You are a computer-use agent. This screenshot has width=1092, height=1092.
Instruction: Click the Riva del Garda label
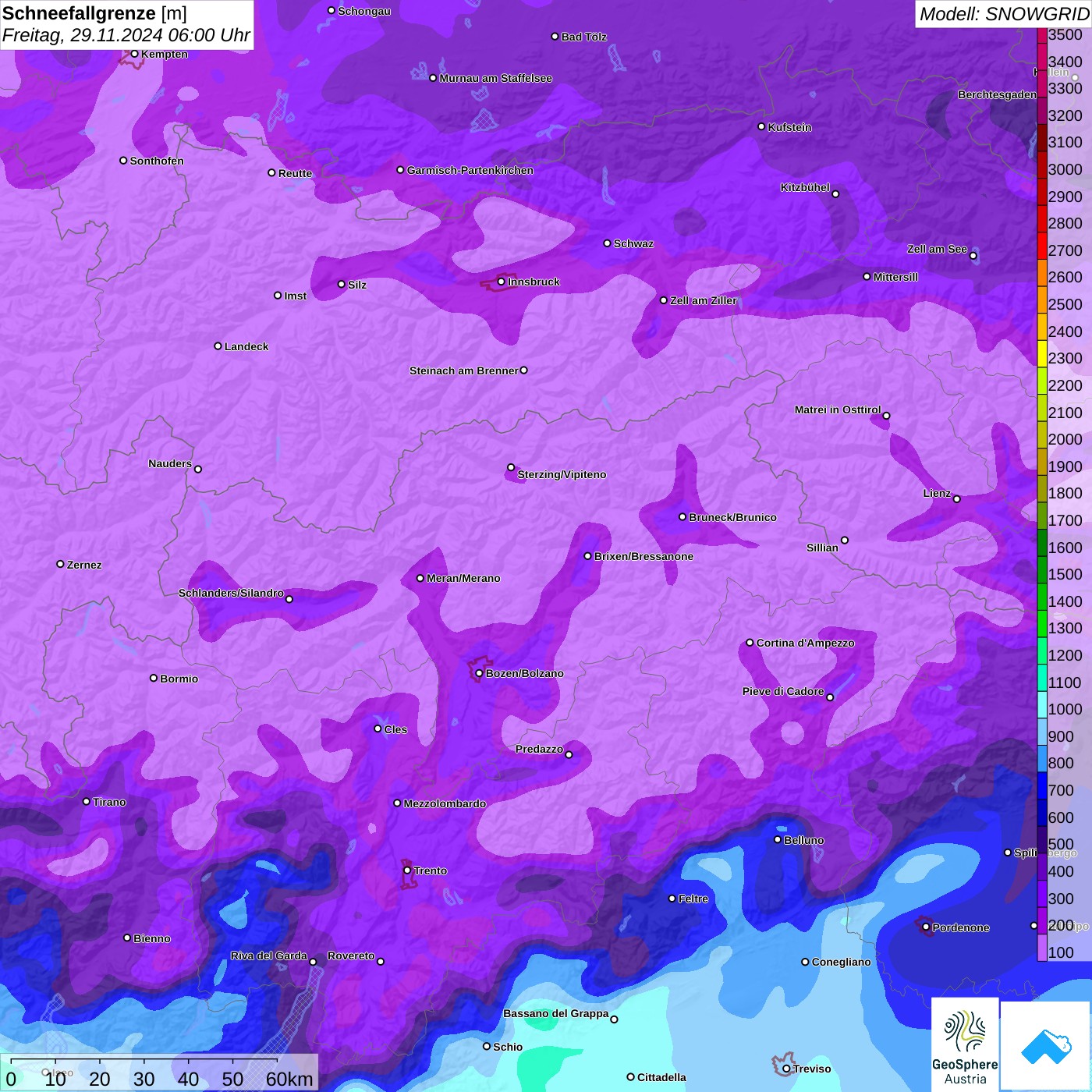point(268,955)
